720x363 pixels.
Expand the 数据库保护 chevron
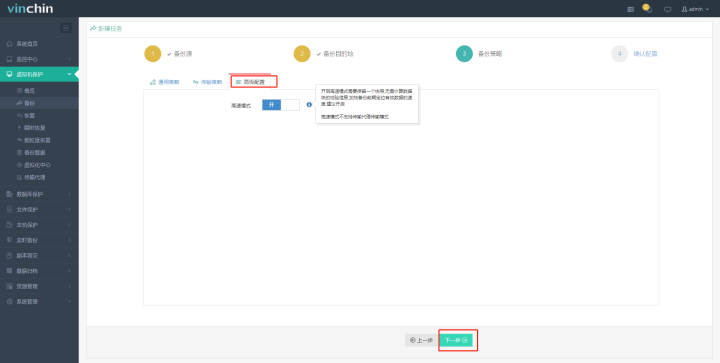70,194
